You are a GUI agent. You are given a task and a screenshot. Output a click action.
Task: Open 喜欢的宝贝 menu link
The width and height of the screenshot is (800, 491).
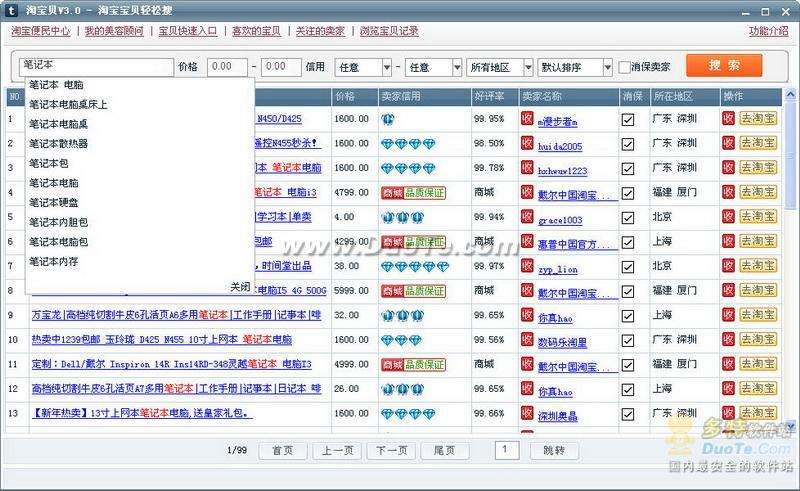256,31
